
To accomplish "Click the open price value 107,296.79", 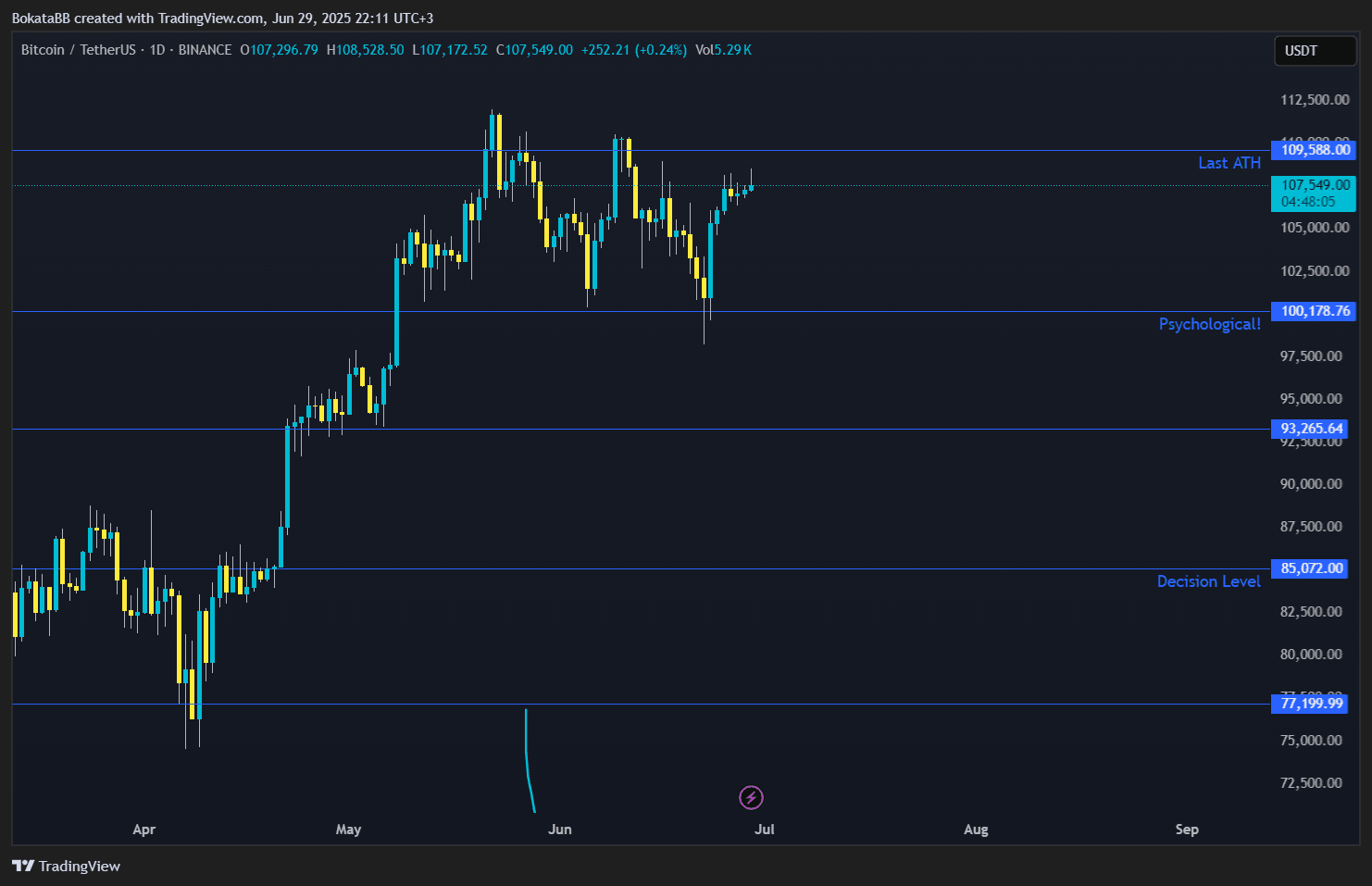I will (284, 50).
